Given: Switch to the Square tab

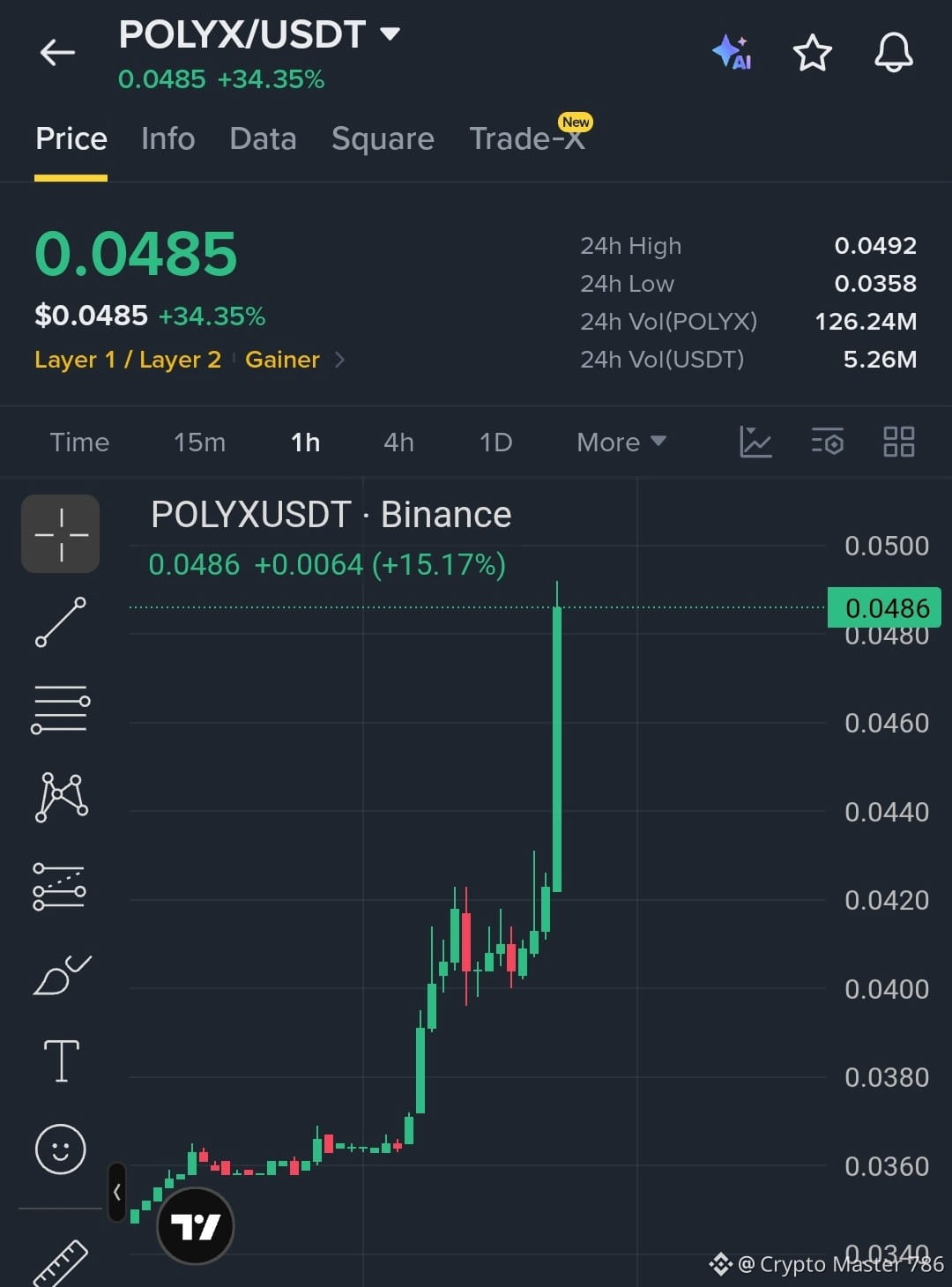Looking at the screenshot, I should (383, 138).
